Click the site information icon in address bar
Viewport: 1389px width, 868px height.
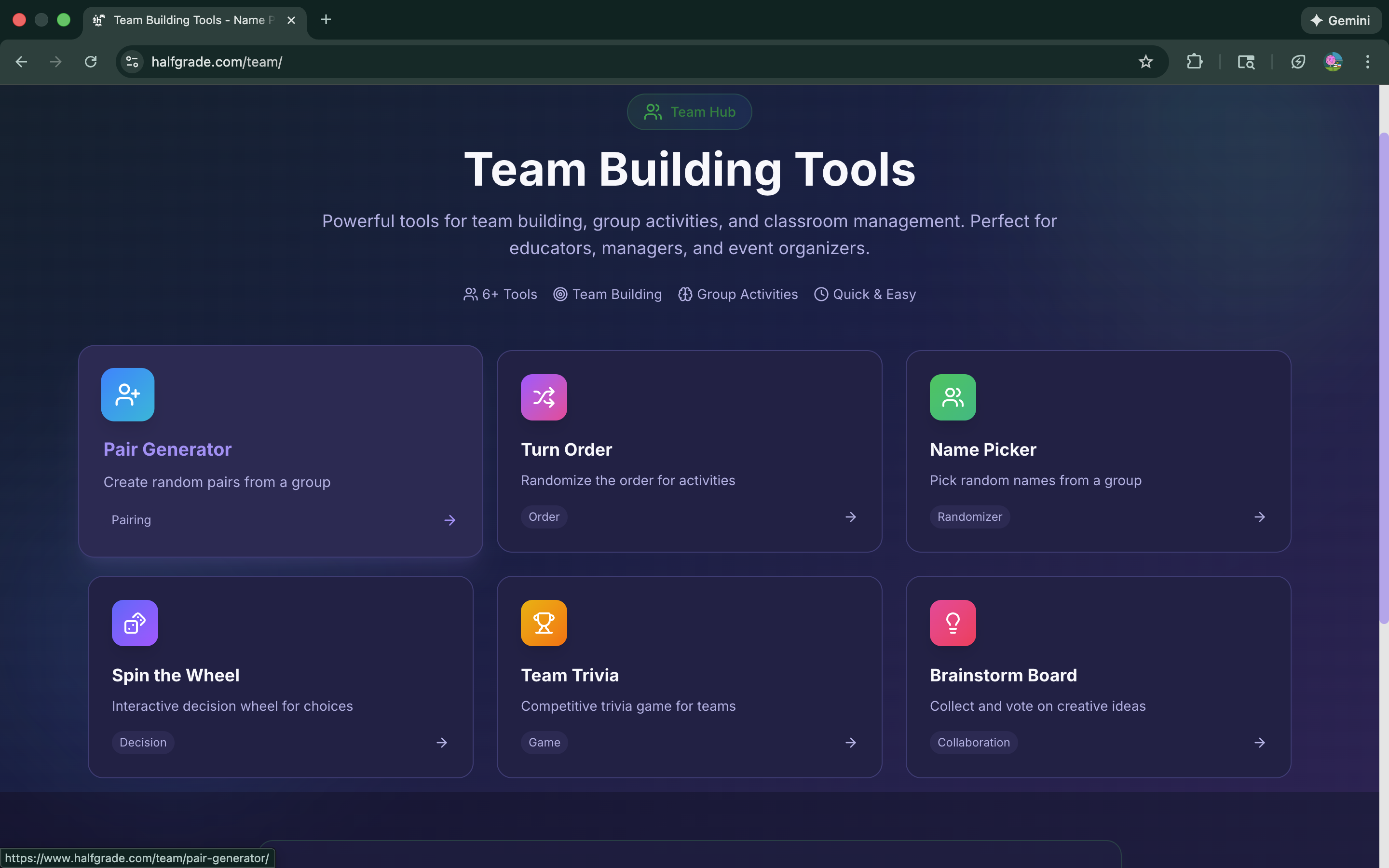pyautogui.click(x=132, y=61)
